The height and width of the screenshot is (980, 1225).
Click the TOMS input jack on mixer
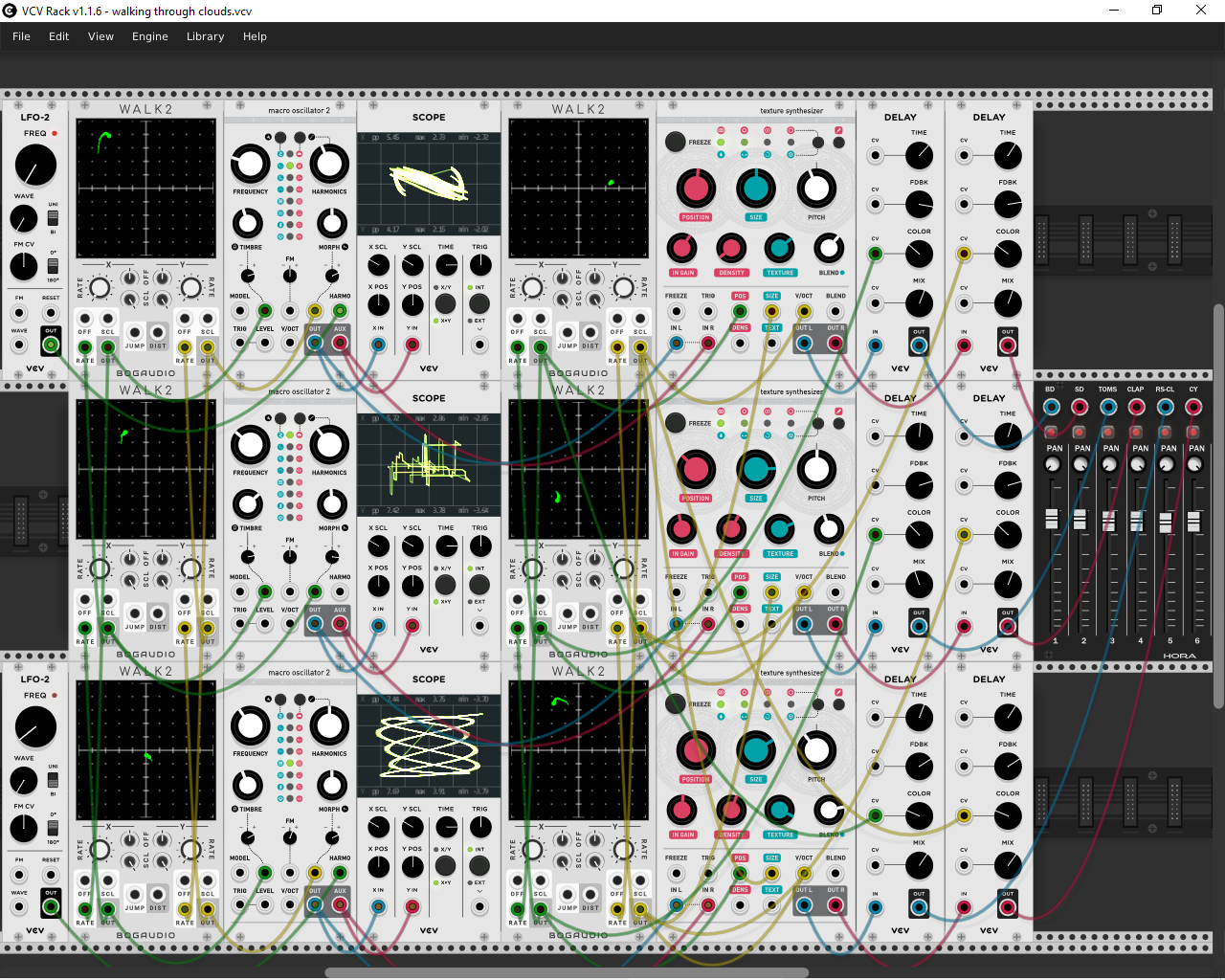[1108, 407]
